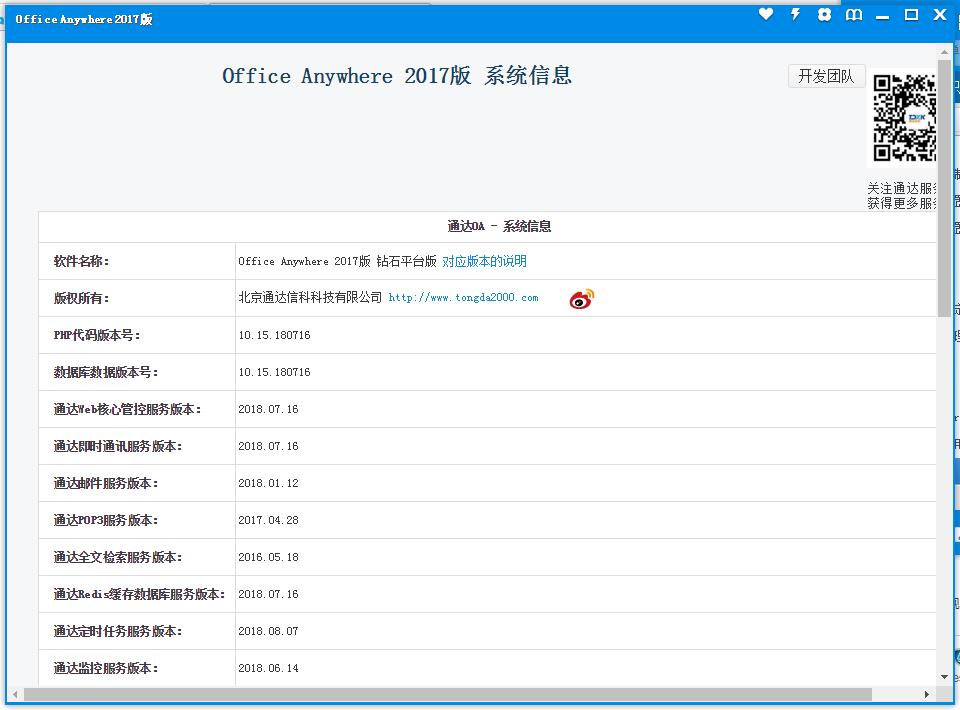960x710 pixels.
Task: Click the lightning bolt icon in title bar
Action: (796, 15)
